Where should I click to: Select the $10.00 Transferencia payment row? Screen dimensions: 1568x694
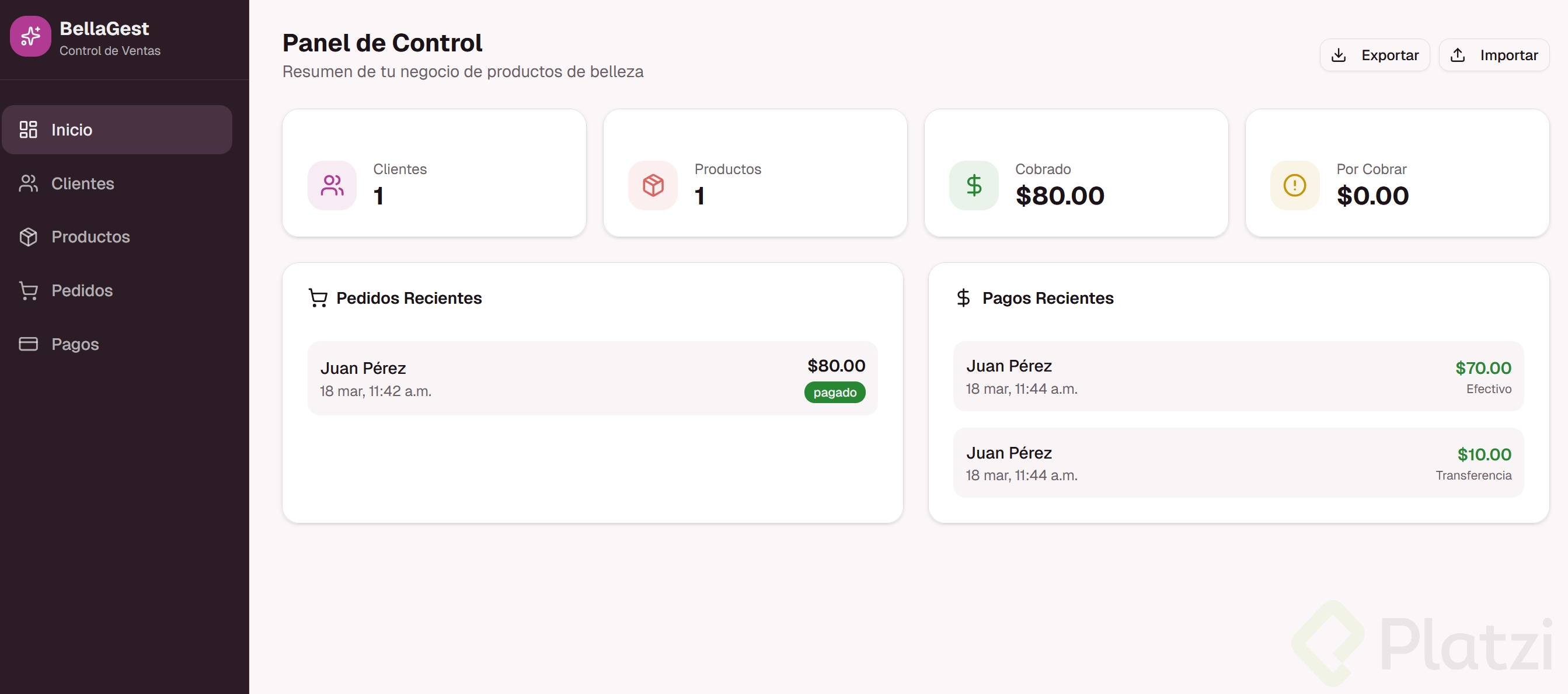1238,463
